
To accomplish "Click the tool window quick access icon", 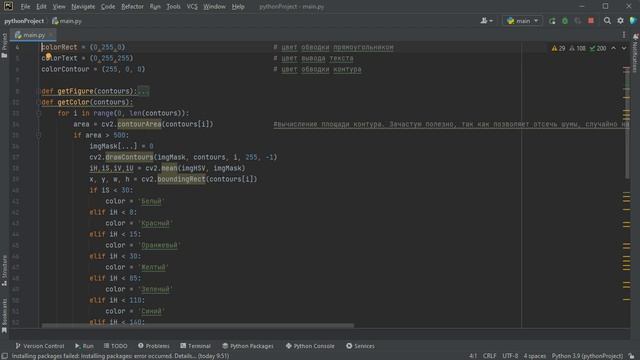I will point(4,356).
